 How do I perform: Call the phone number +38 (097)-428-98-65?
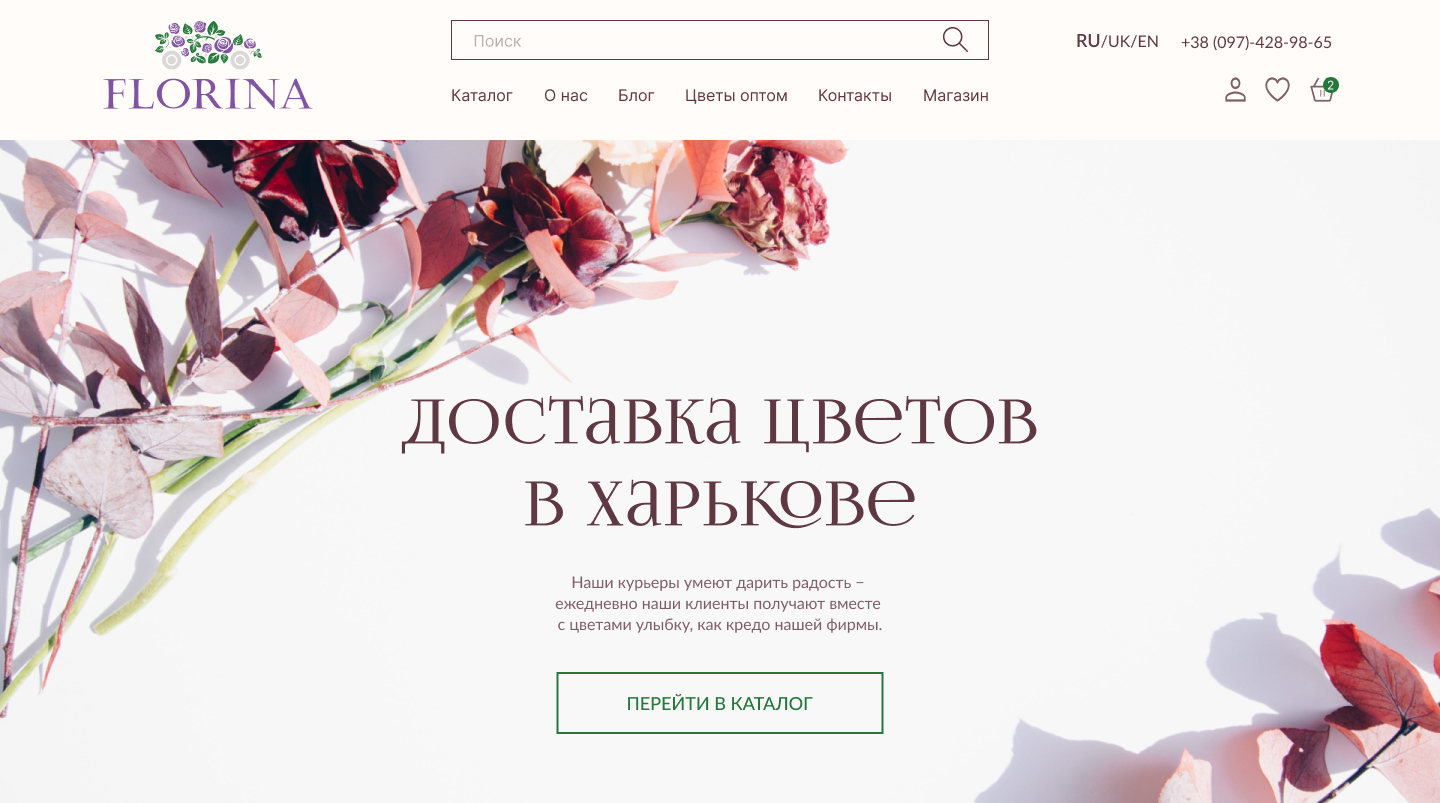(1256, 42)
